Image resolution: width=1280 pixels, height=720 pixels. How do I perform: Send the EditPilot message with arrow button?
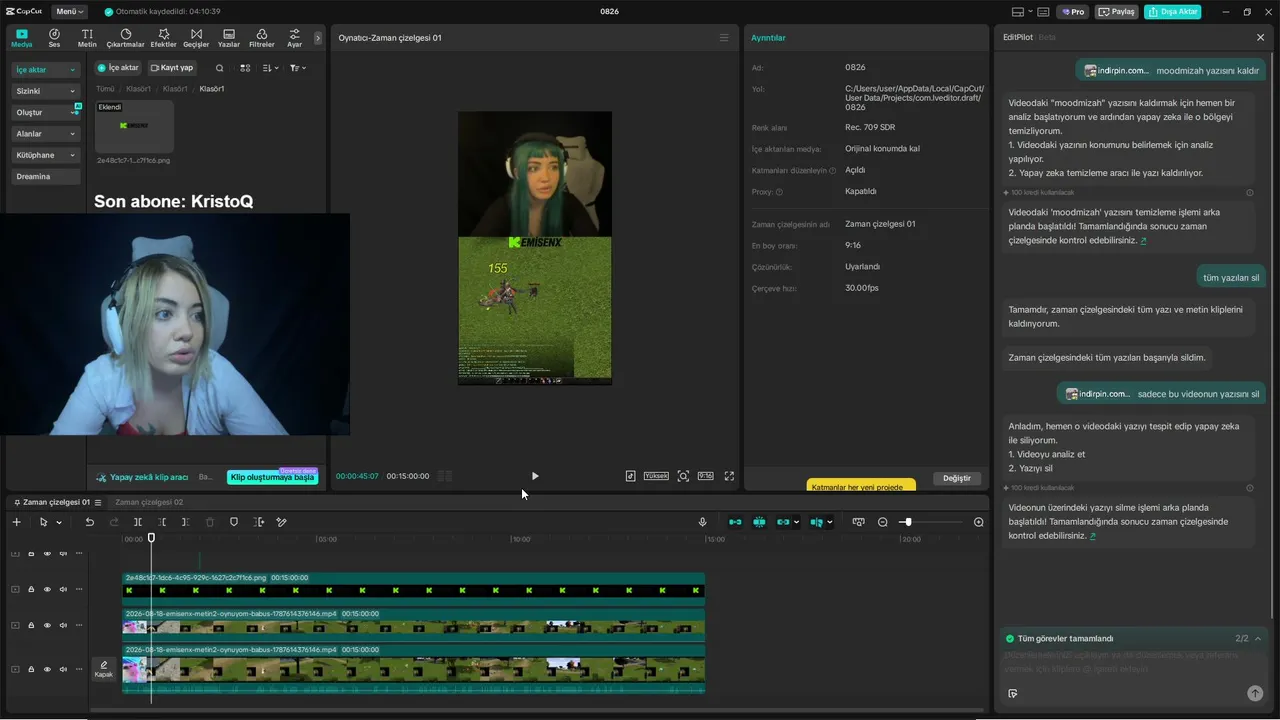(x=1255, y=693)
